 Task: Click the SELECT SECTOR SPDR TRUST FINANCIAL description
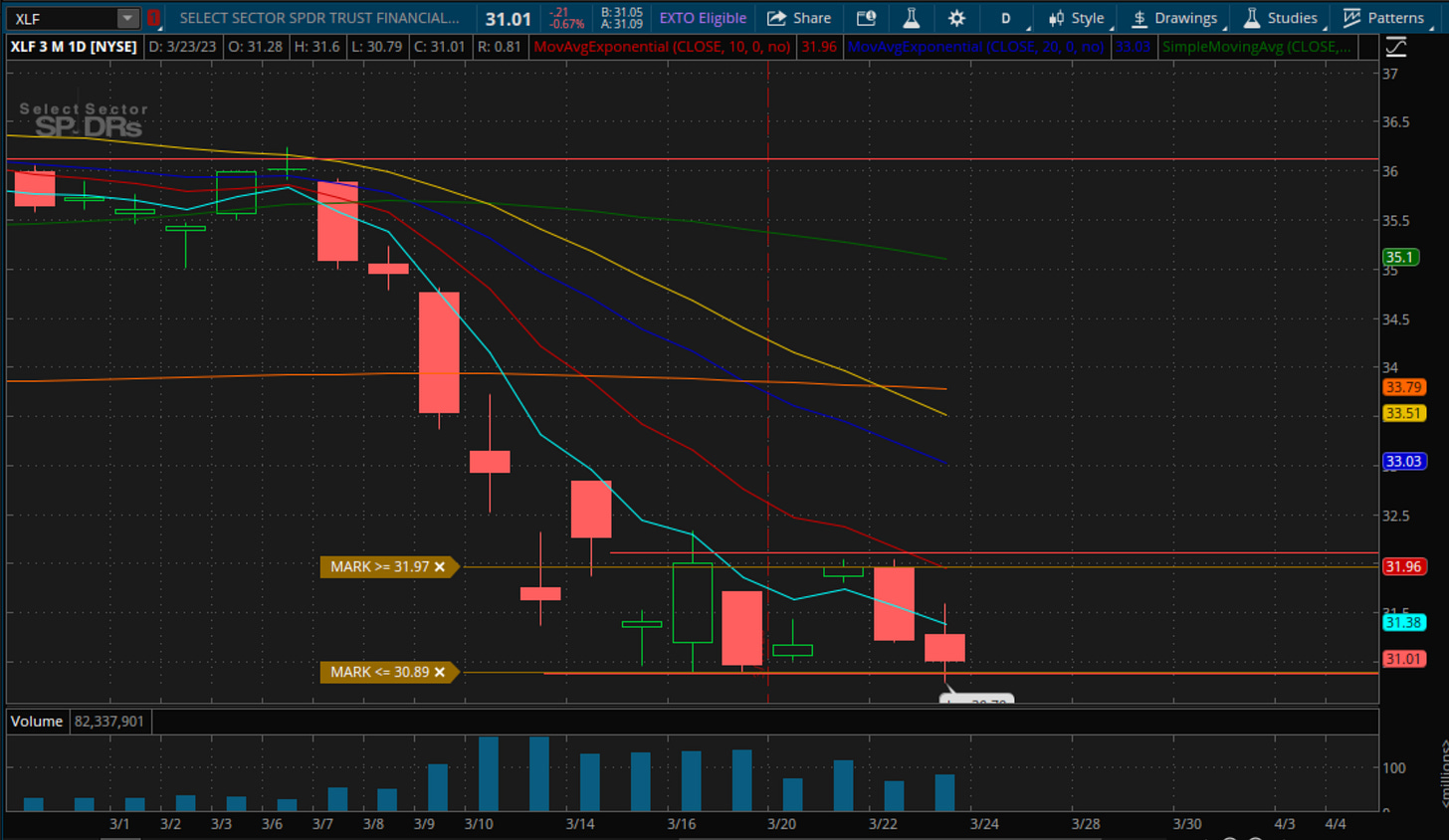point(319,18)
